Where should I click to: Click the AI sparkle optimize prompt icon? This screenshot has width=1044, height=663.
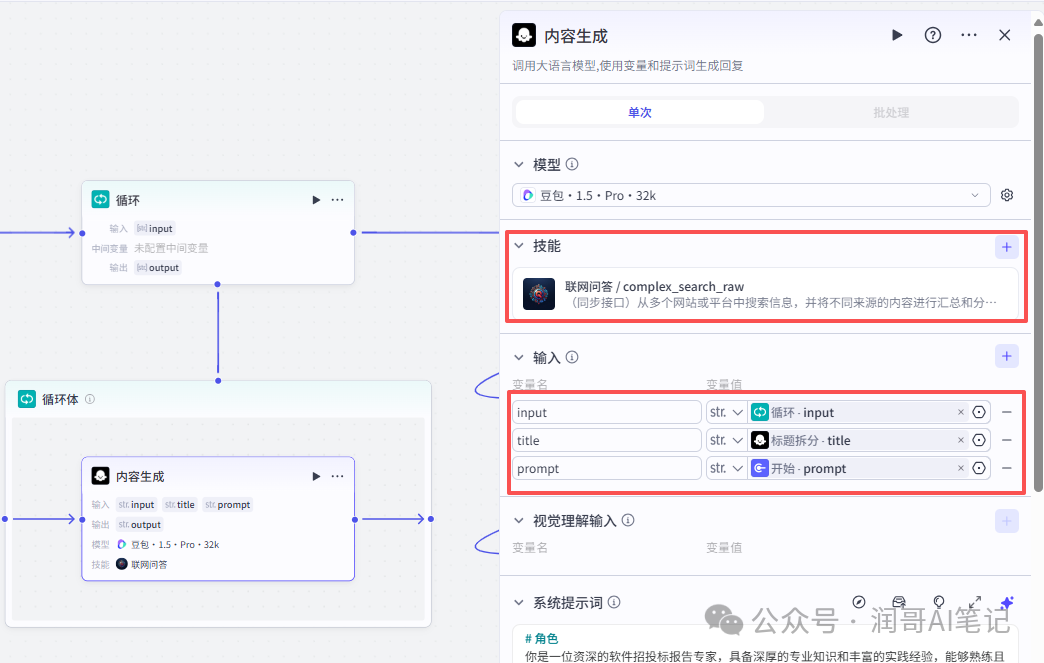pyautogui.click(x=1007, y=602)
